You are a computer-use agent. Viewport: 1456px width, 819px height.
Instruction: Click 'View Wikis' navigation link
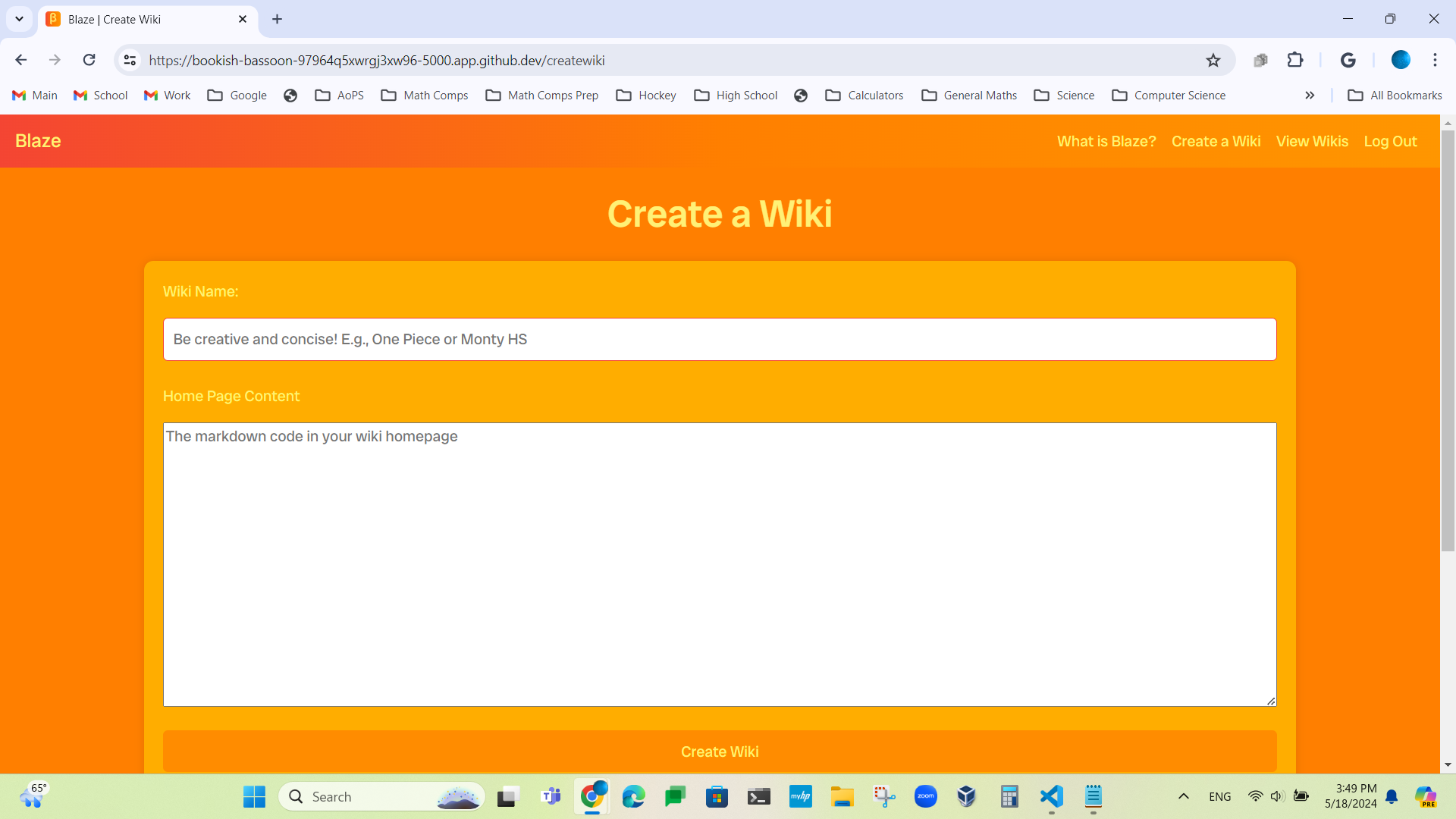[x=1312, y=141]
